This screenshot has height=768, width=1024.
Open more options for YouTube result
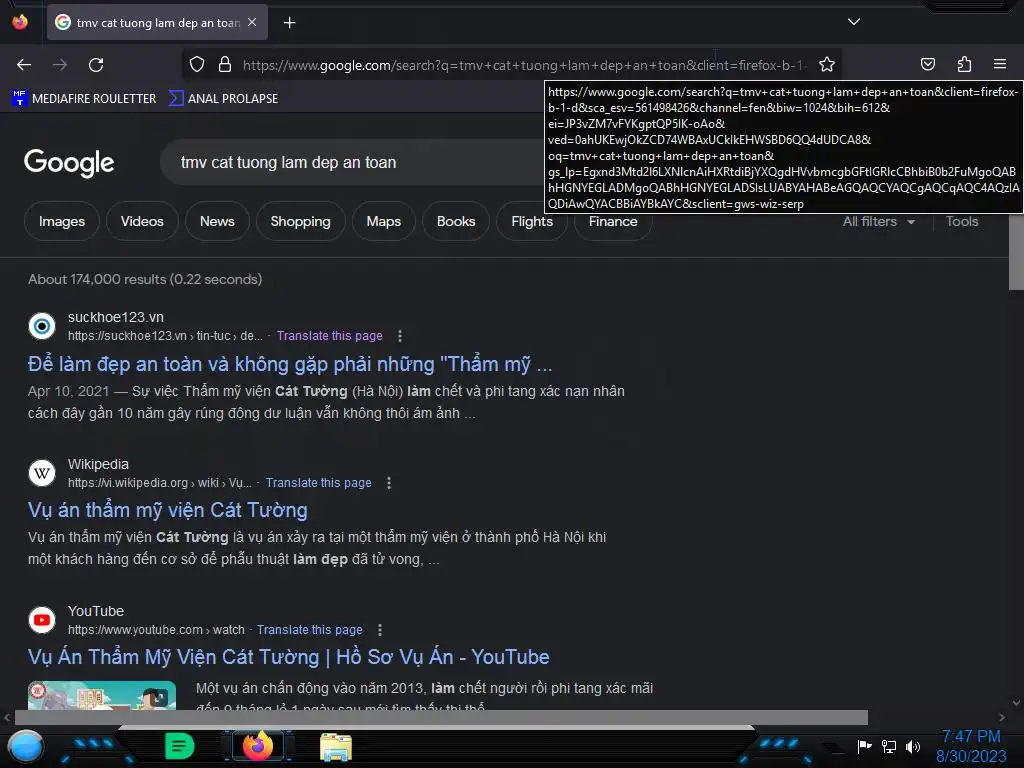(x=379, y=630)
